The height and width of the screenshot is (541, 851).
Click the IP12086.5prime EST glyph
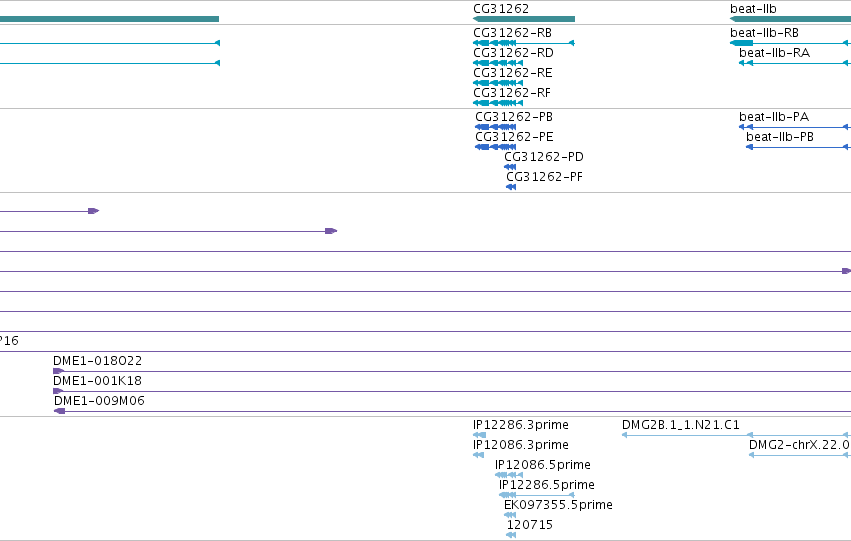[509, 475]
